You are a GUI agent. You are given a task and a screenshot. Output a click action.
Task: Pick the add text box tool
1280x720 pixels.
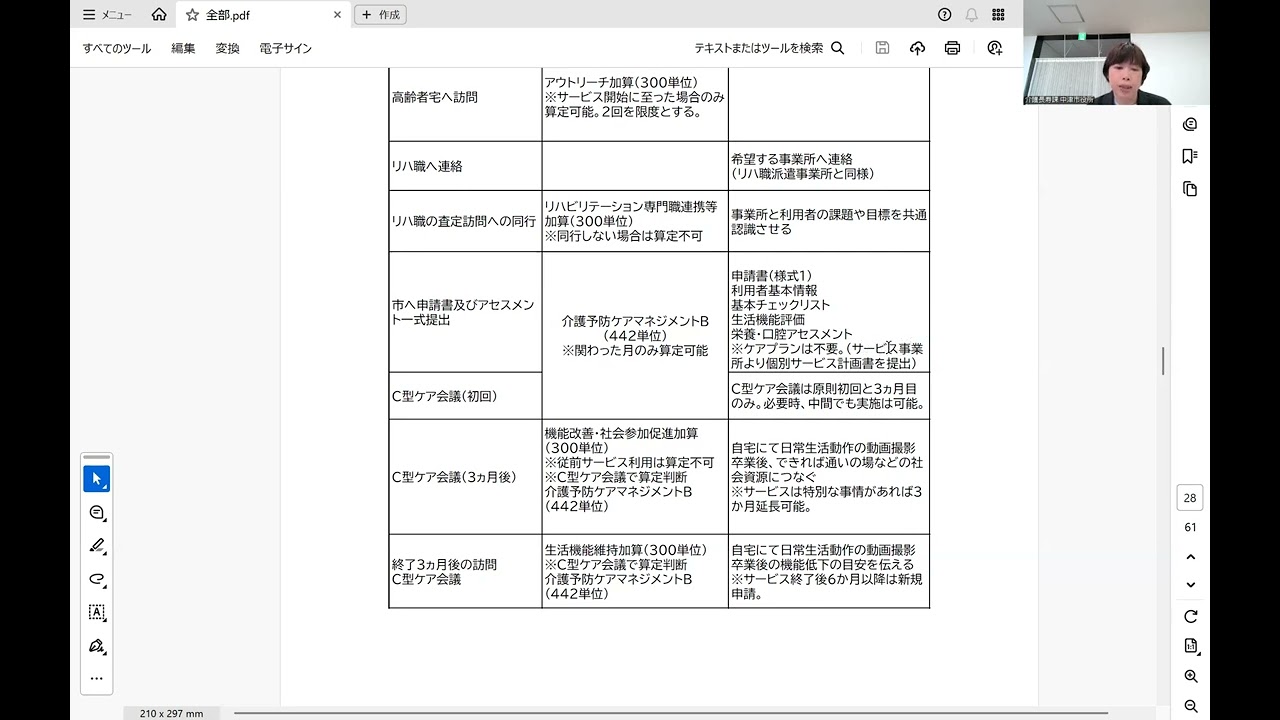pyautogui.click(x=97, y=612)
